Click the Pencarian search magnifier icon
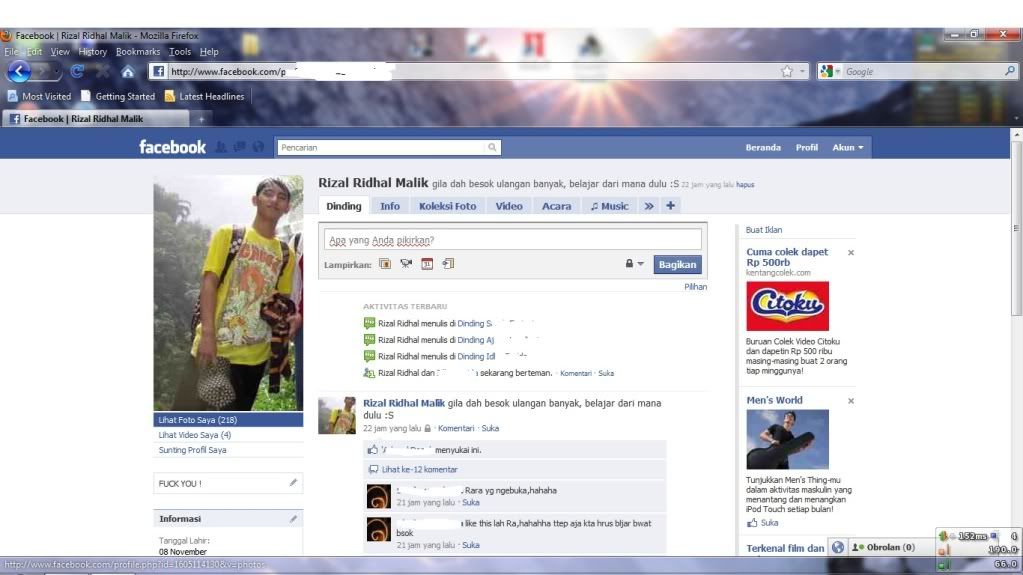The height and width of the screenshot is (575, 1023). (x=492, y=148)
